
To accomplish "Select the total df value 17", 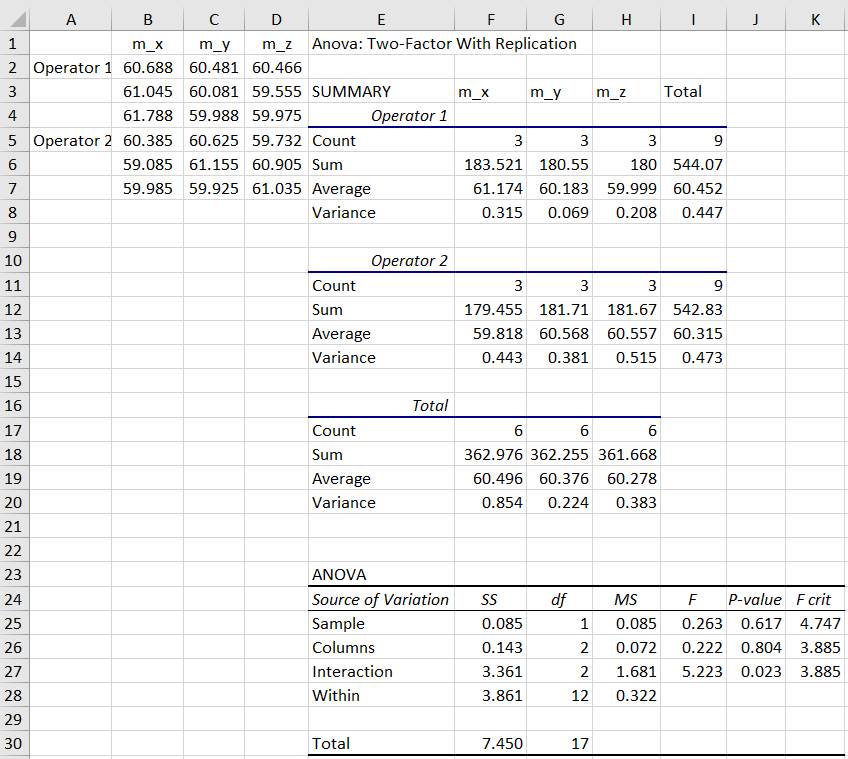I will click(x=580, y=743).
